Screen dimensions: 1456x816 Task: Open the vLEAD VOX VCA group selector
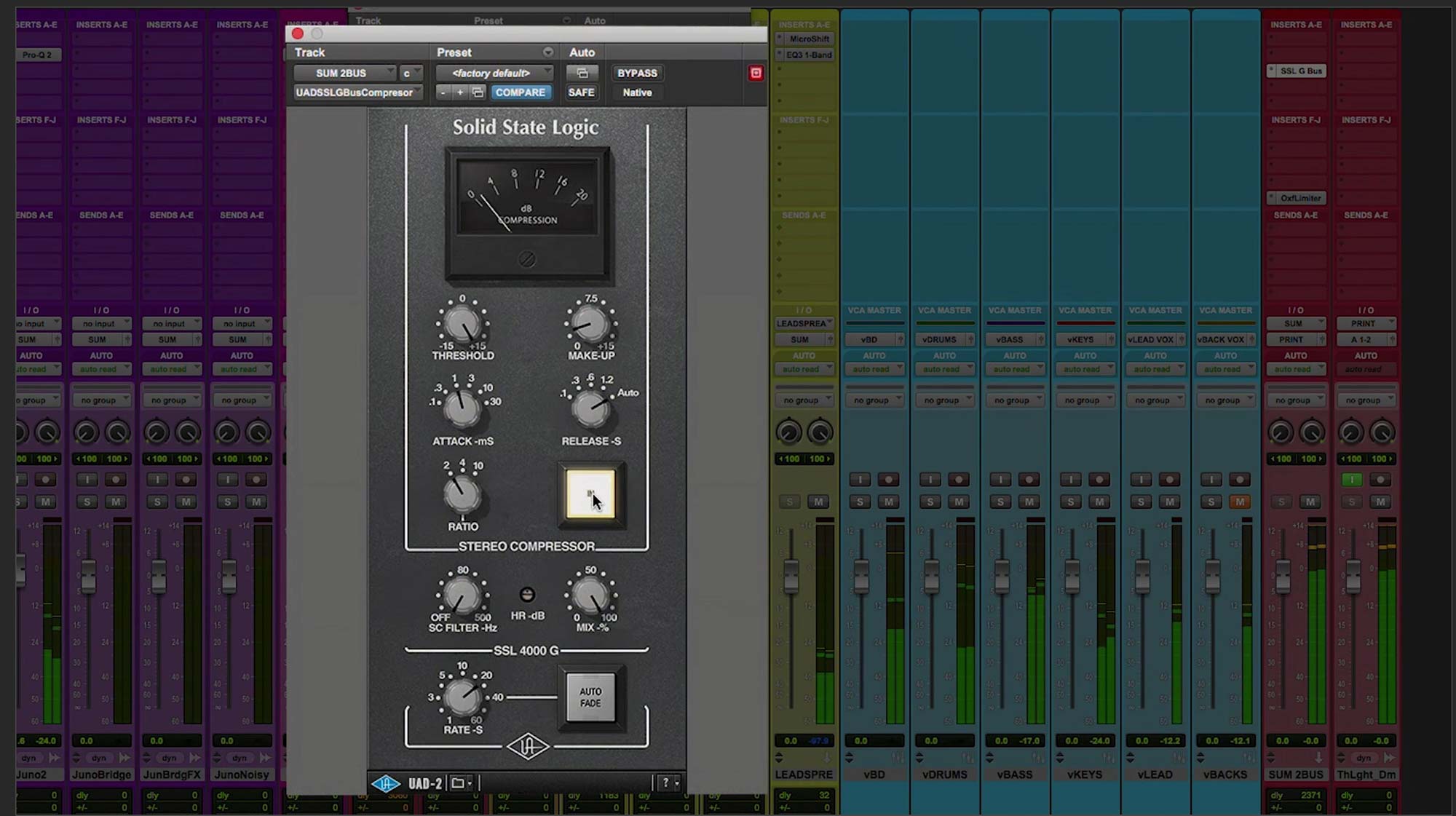(1155, 340)
